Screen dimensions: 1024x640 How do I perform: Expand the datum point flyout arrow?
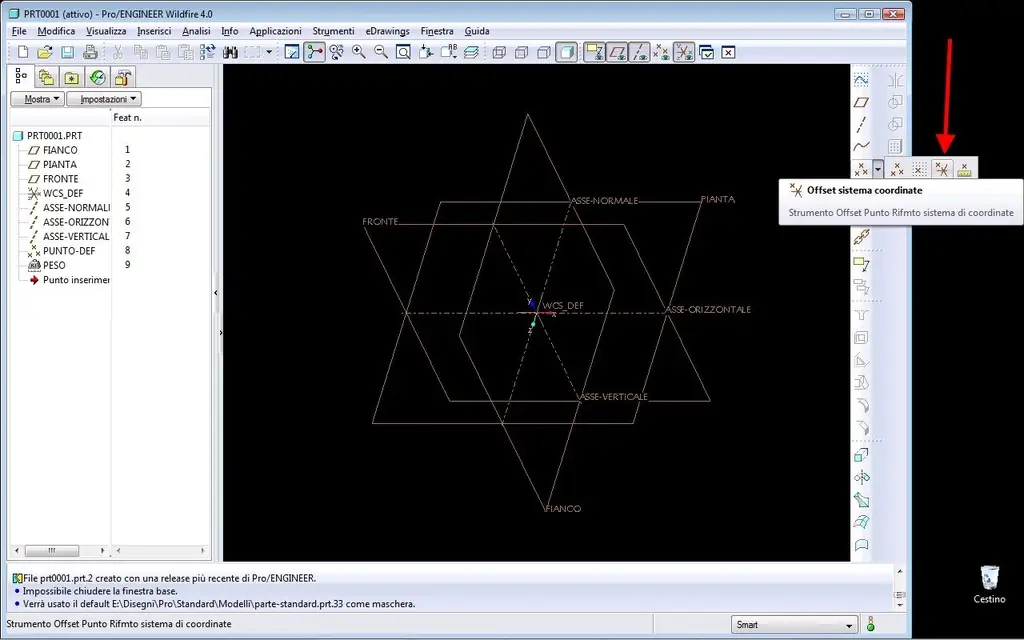tap(878, 169)
